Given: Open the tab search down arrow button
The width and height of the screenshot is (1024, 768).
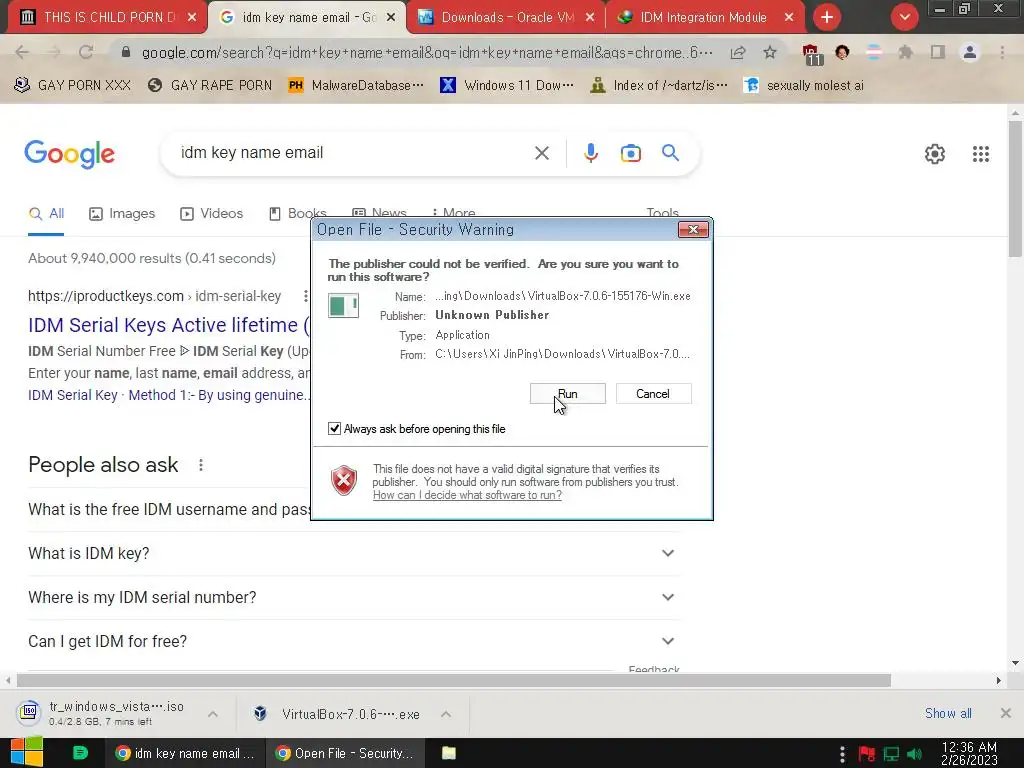Looking at the screenshot, I should (x=904, y=17).
